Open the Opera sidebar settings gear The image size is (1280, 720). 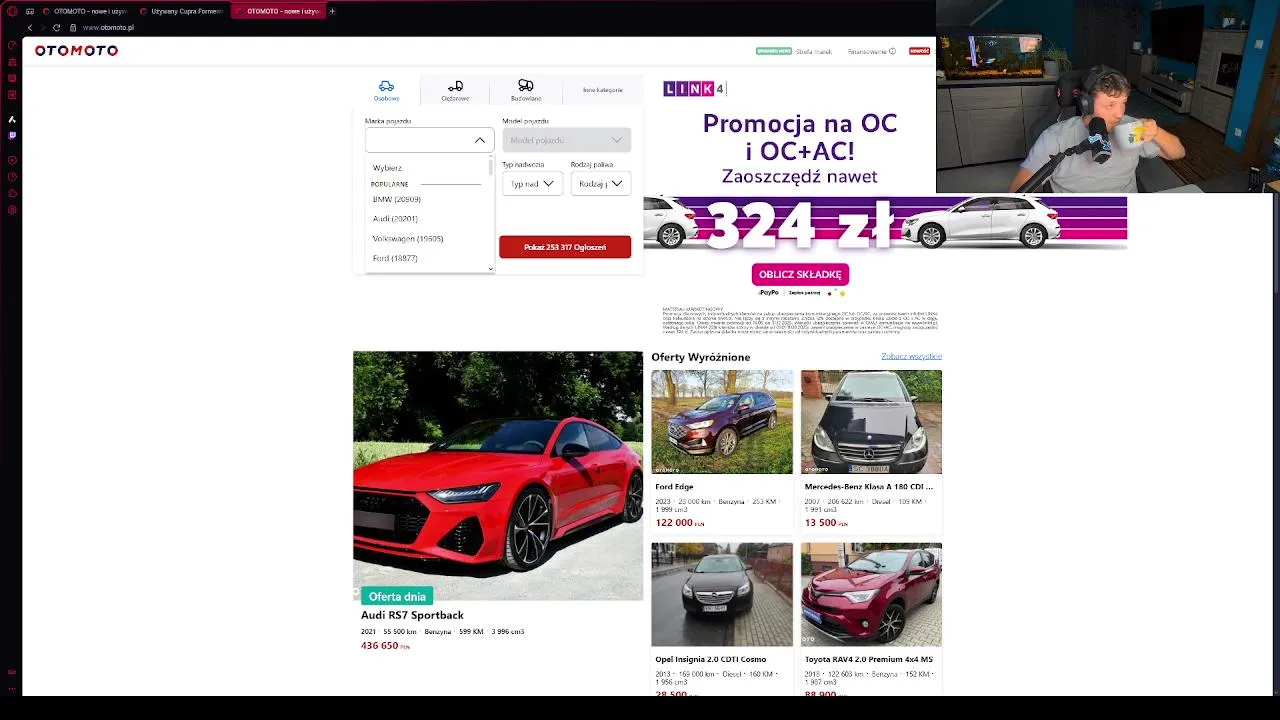pyautogui.click(x=12, y=210)
